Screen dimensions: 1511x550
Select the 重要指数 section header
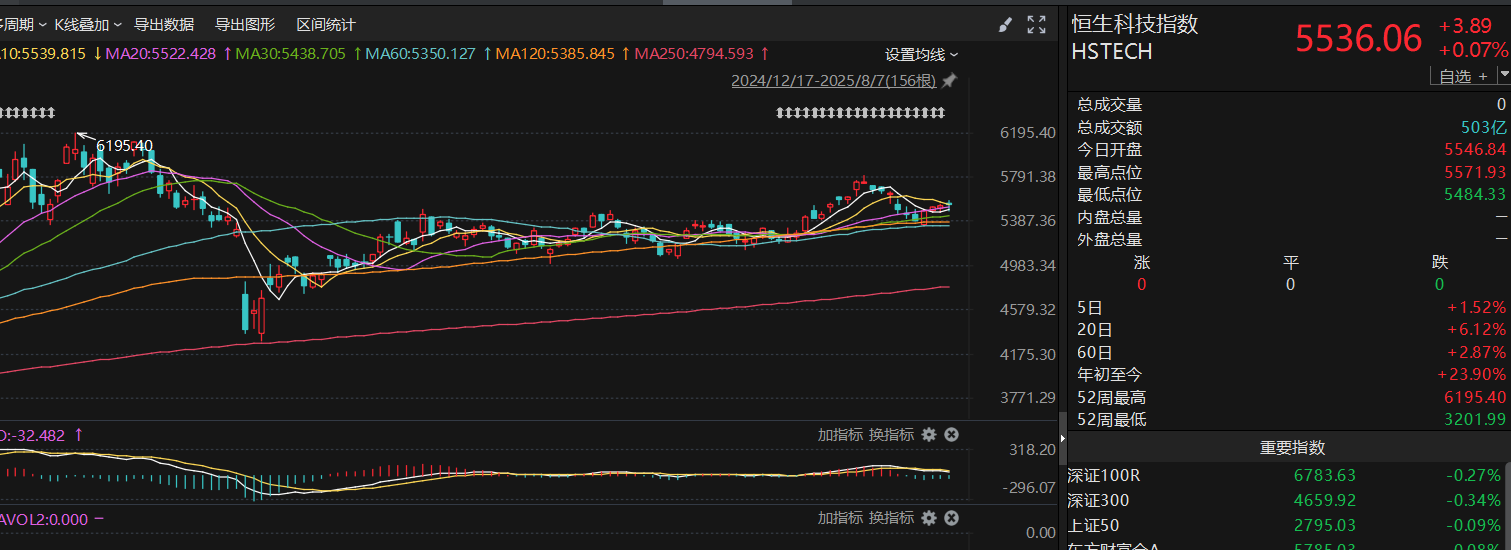(1292, 447)
